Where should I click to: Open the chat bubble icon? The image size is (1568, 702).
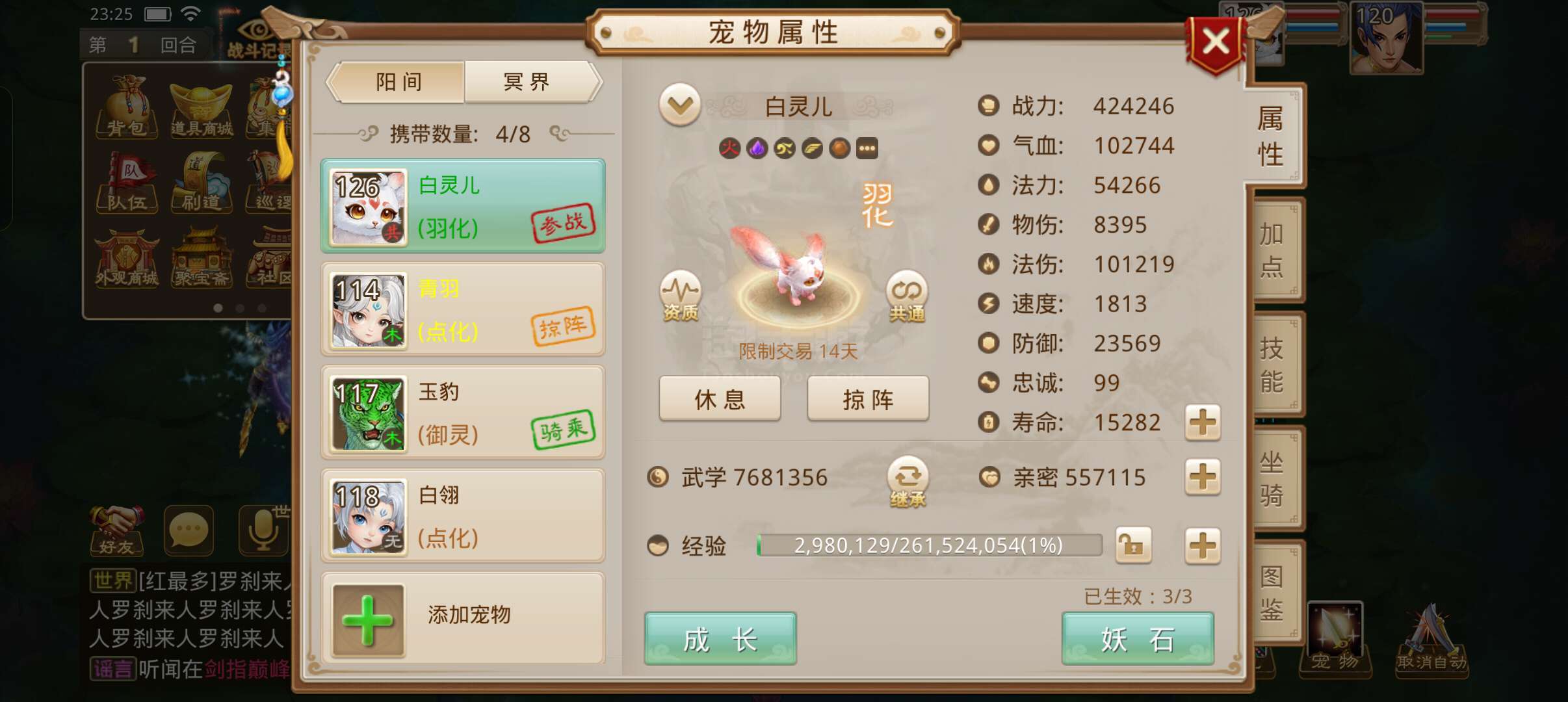(189, 530)
